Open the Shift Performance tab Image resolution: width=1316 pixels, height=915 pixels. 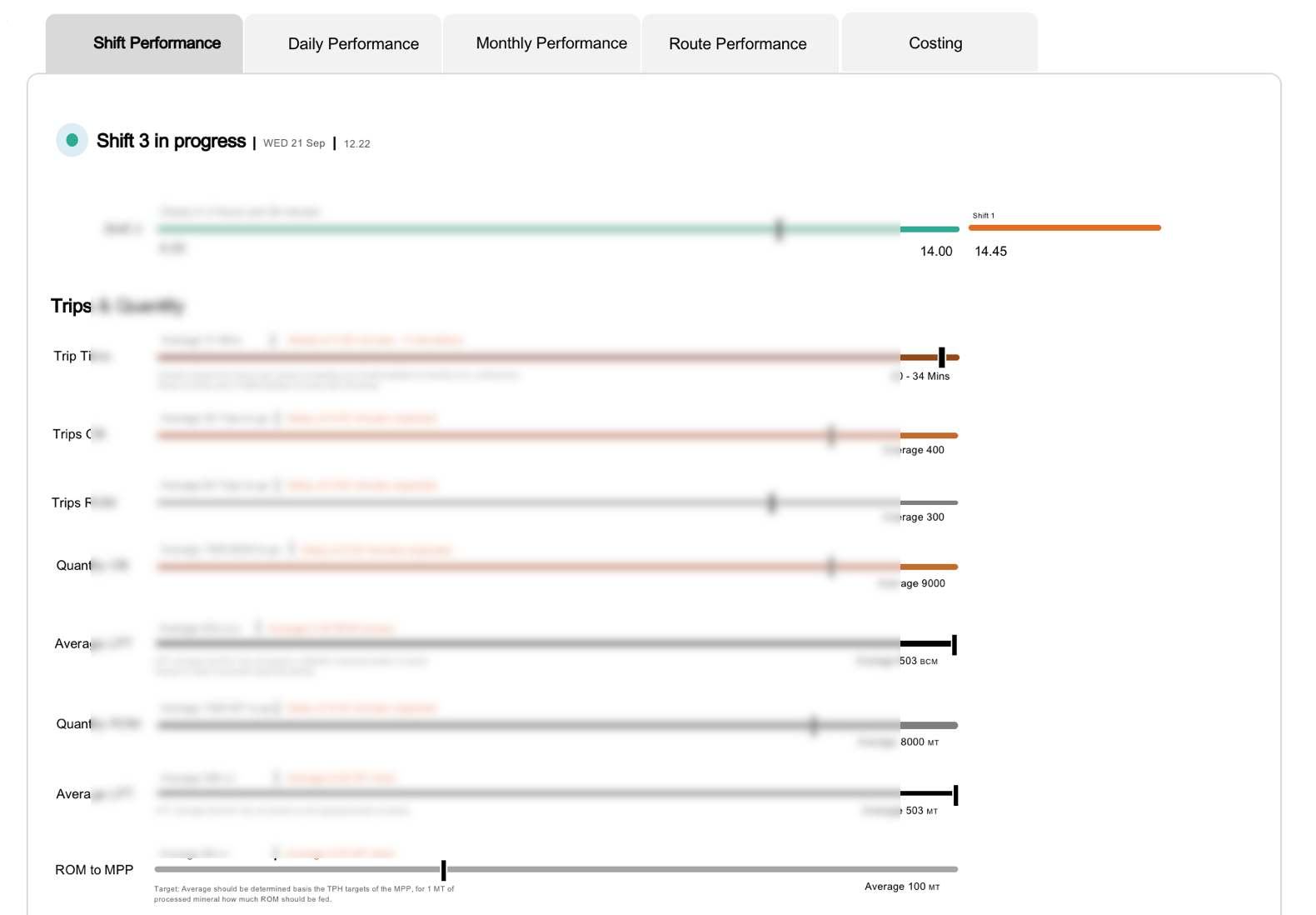point(157,43)
